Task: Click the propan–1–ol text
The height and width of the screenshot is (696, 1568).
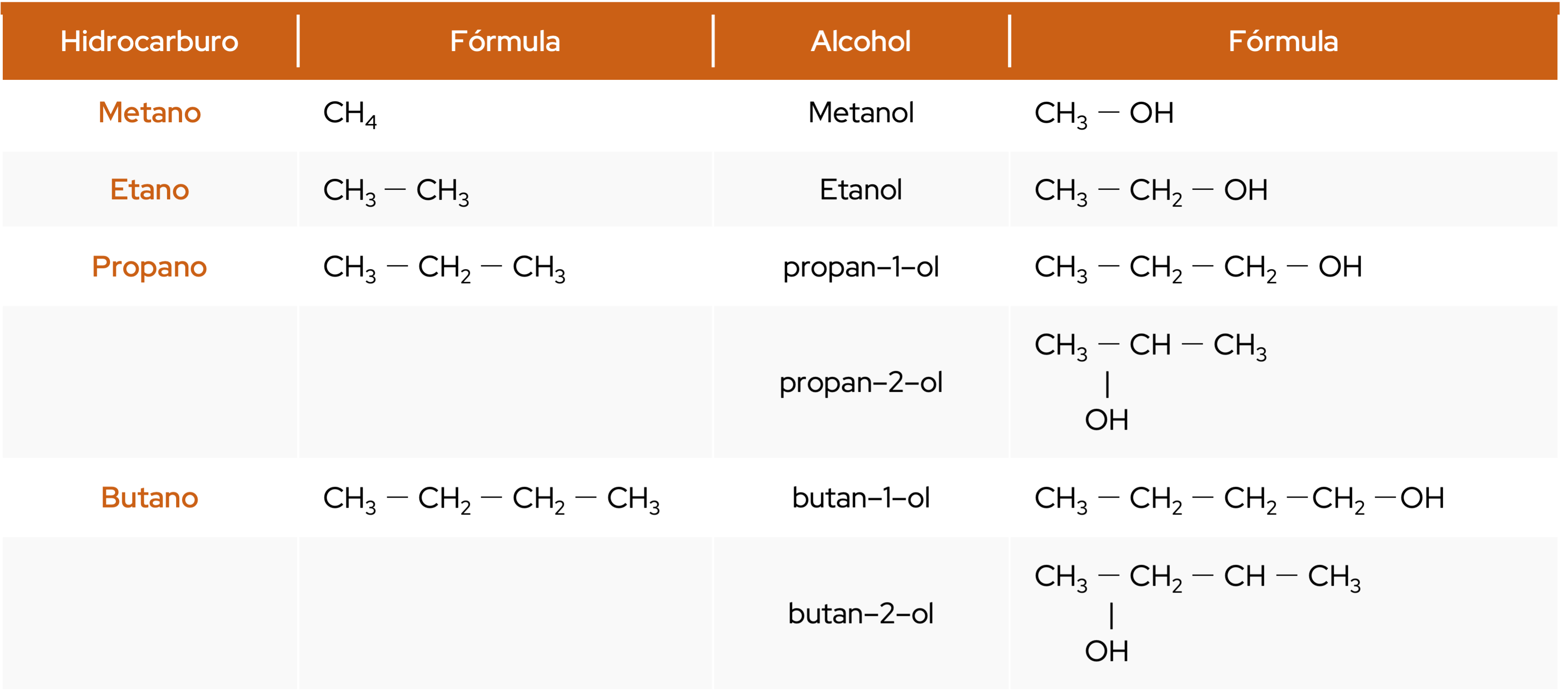Action: tap(861, 267)
